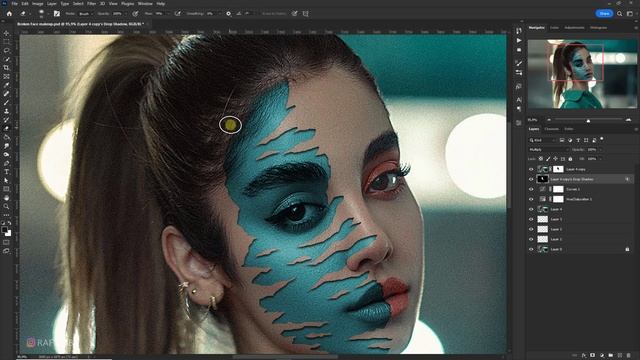Open the Image menu

click(38, 3)
